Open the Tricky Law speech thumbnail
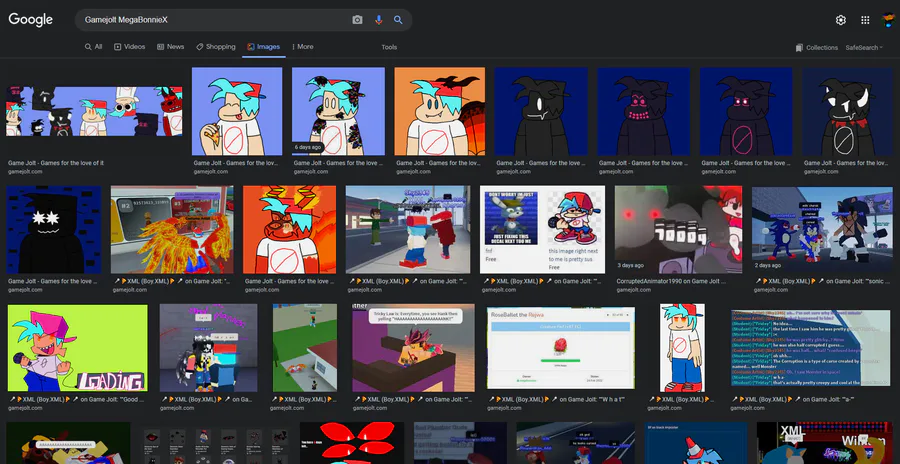 [x=413, y=348]
